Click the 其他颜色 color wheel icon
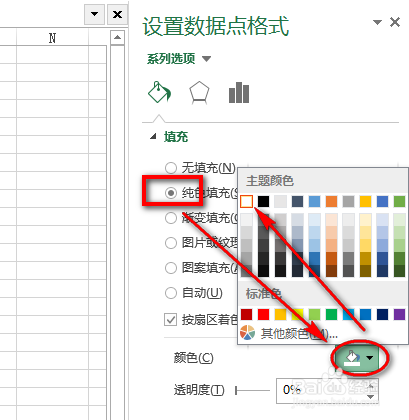 click(247, 333)
